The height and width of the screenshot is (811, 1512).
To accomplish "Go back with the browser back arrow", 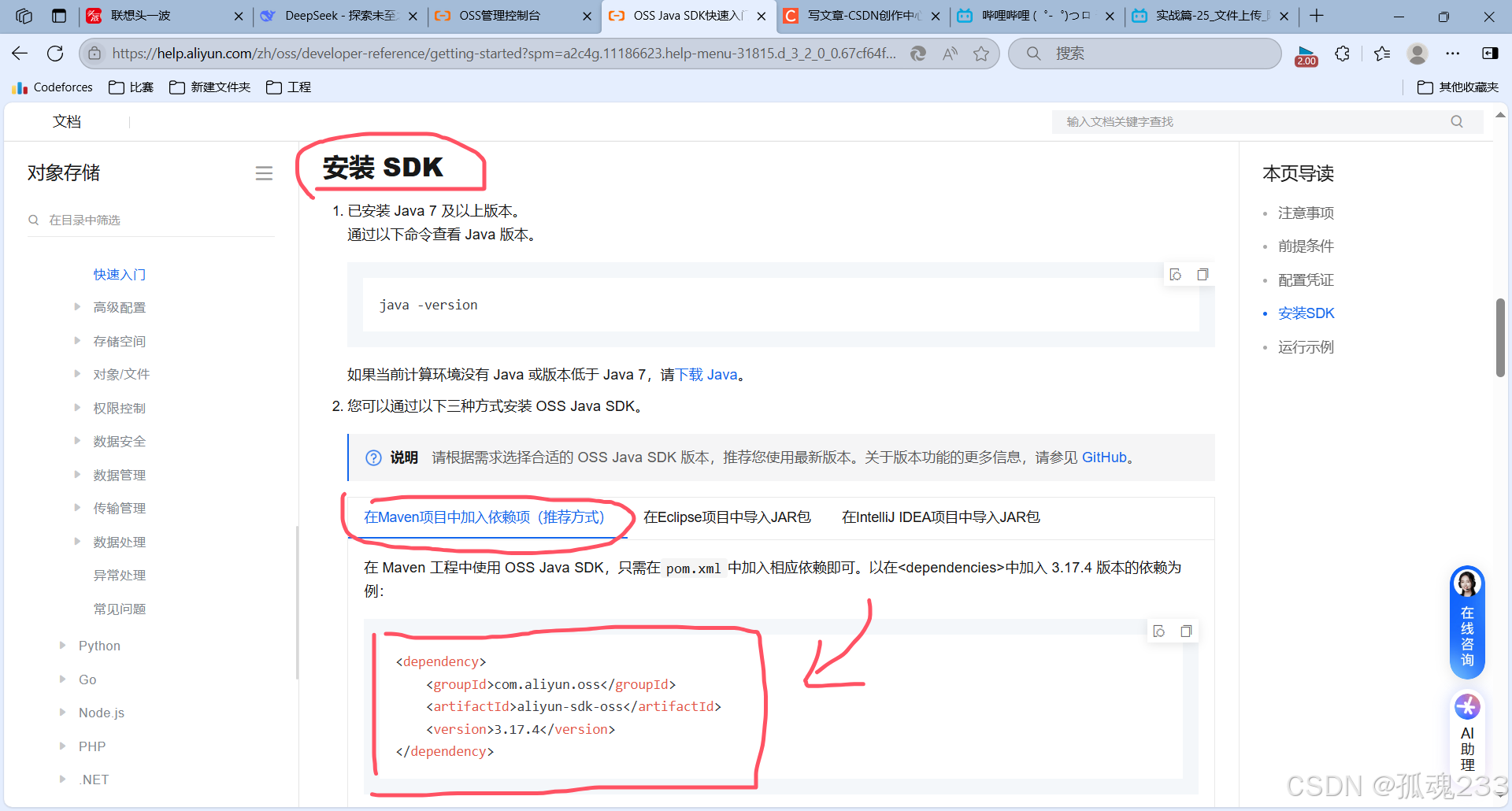I will point(20,54).
